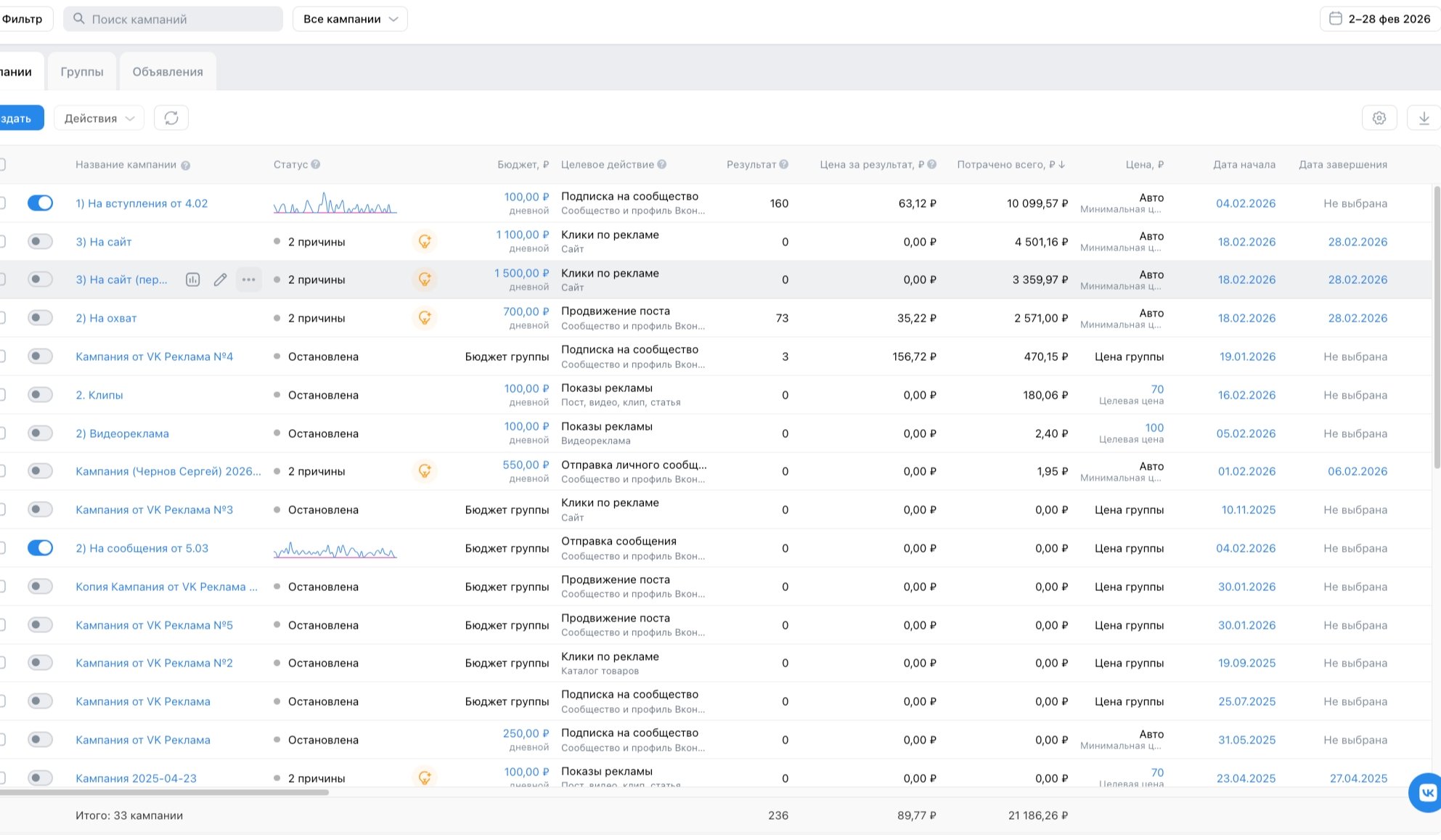Click the 100,00 ₽ budget of '2) Видеореклама'

click(526, 427)
